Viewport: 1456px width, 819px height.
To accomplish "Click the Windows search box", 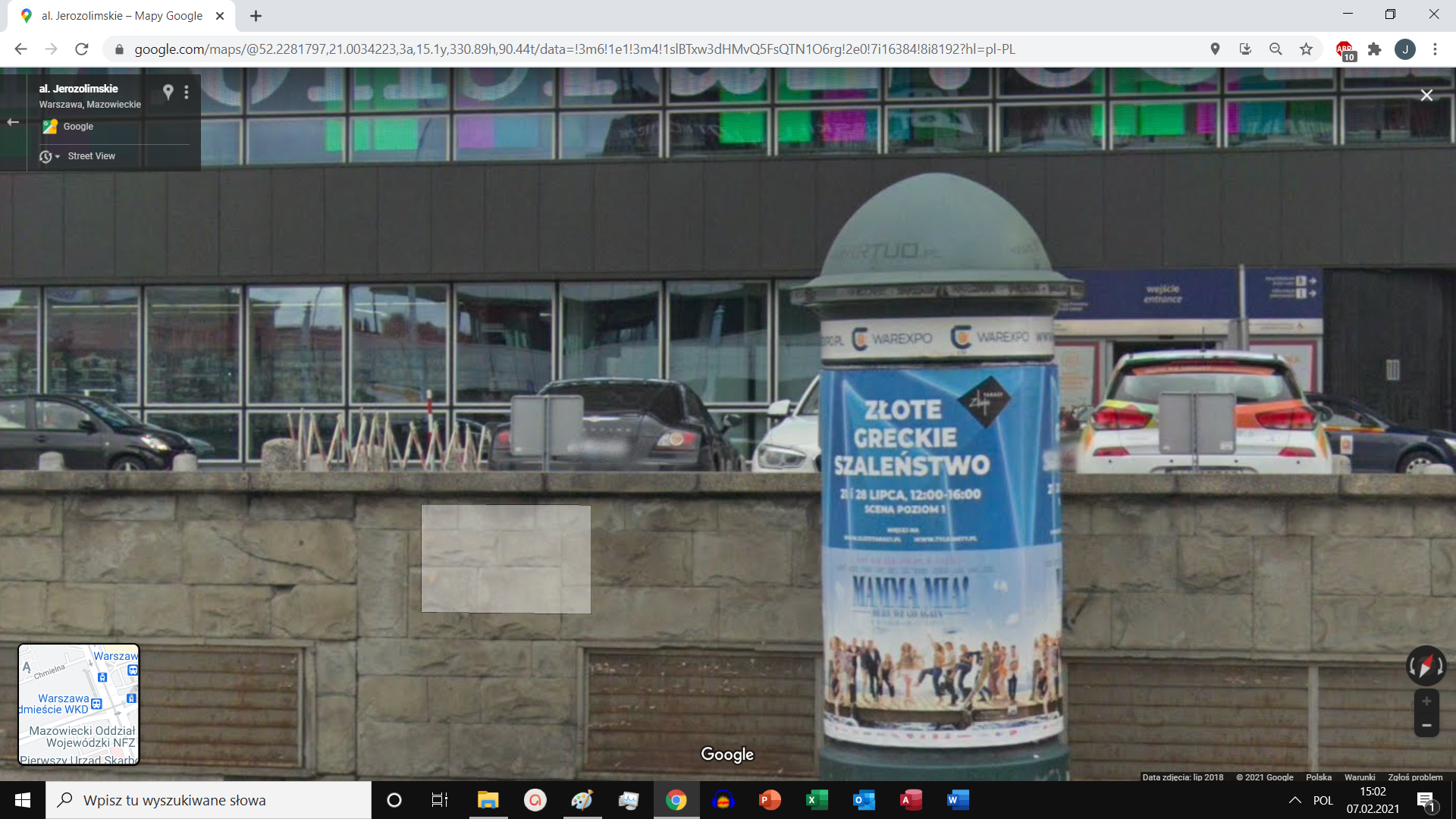I will pyautogui.click(x=209, y=800).
